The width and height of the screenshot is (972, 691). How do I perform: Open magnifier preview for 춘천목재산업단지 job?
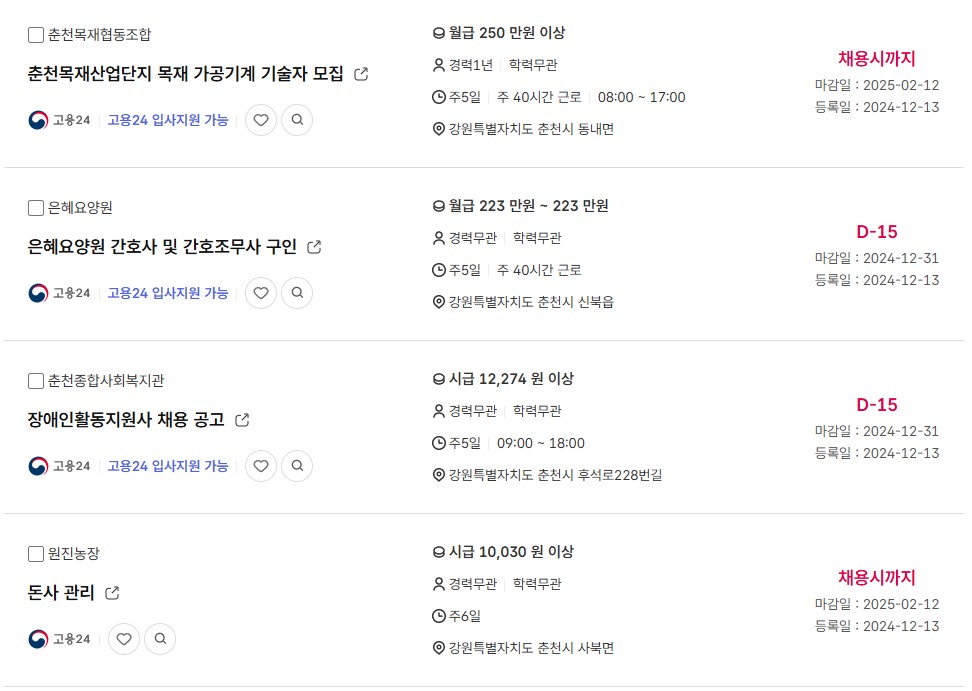tap(297, 120)
